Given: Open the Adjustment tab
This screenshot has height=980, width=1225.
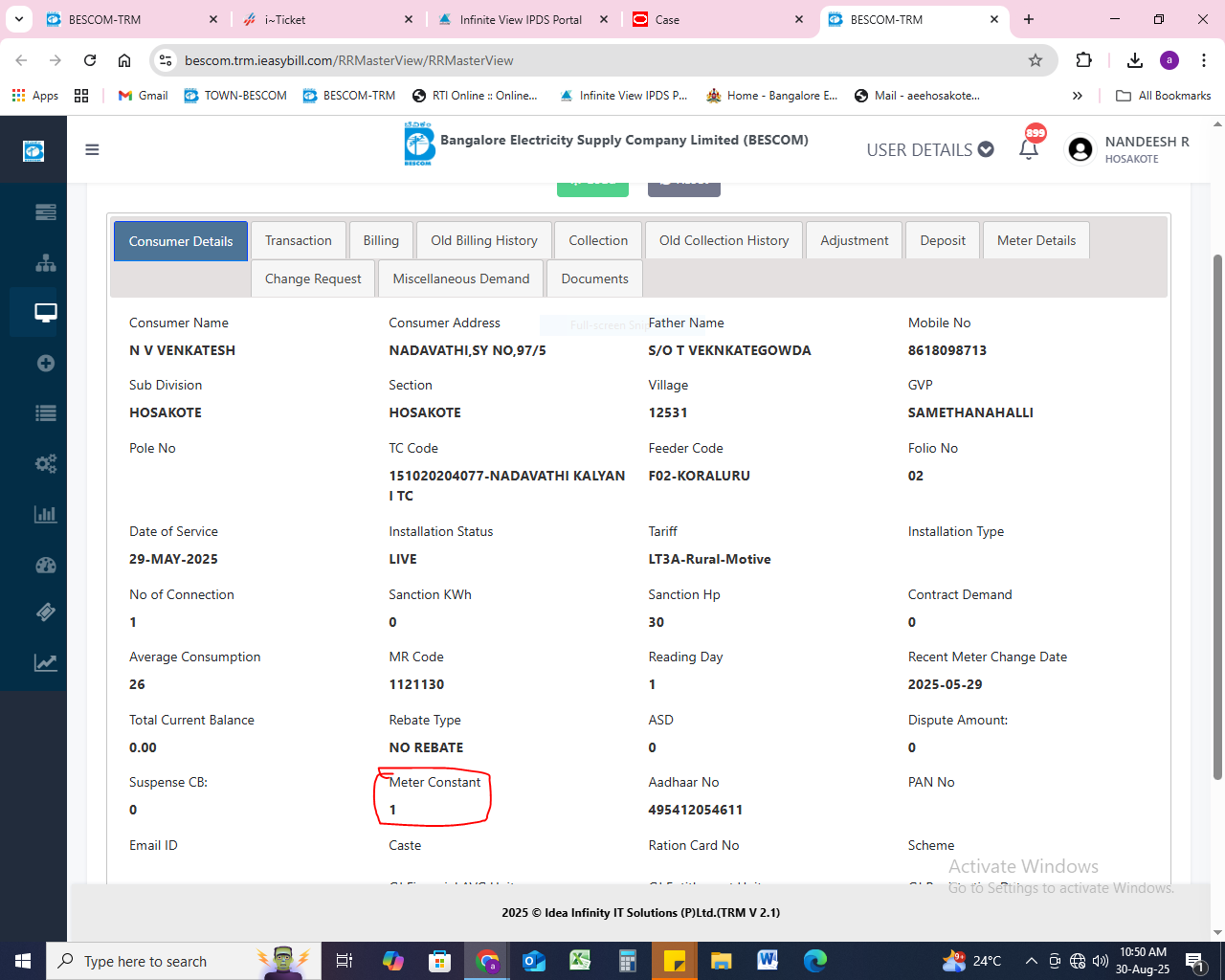Looking at the screenshot, I should pyautogui.click(x=855, y=240).
